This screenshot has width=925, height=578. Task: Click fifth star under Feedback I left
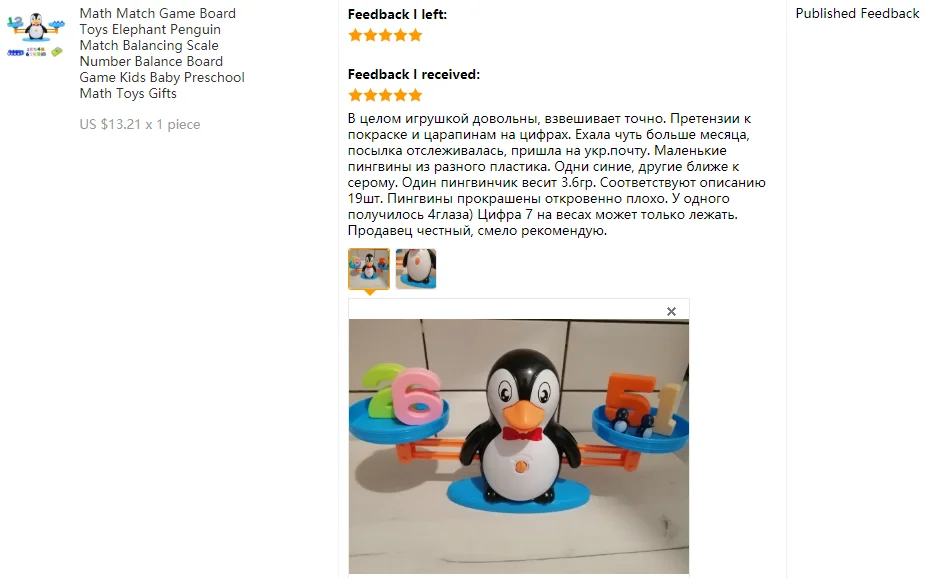(x=415, y=35)
